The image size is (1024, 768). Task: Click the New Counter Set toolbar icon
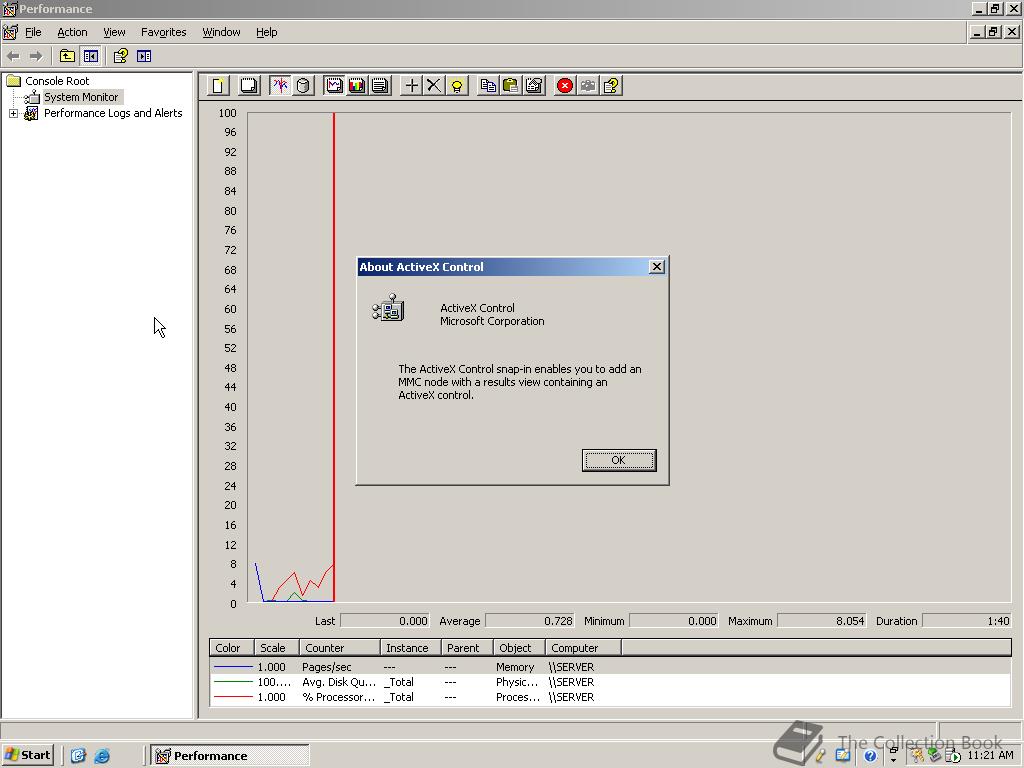click(219, 86)
